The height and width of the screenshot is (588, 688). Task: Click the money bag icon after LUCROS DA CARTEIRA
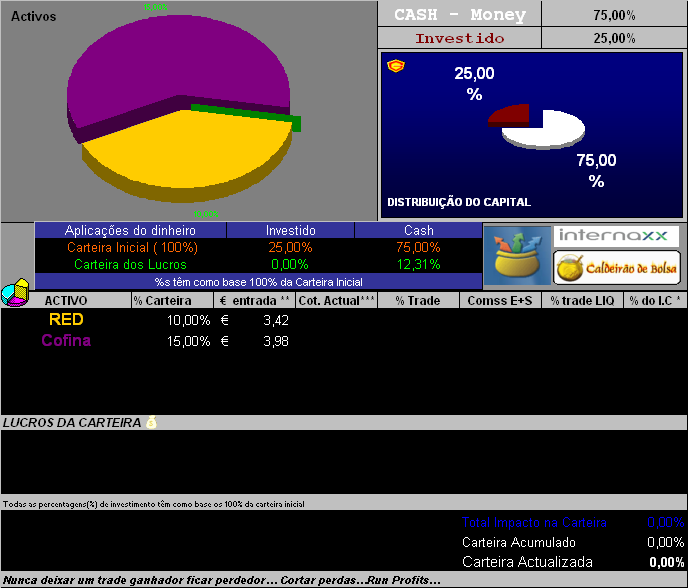click(151, 422)
